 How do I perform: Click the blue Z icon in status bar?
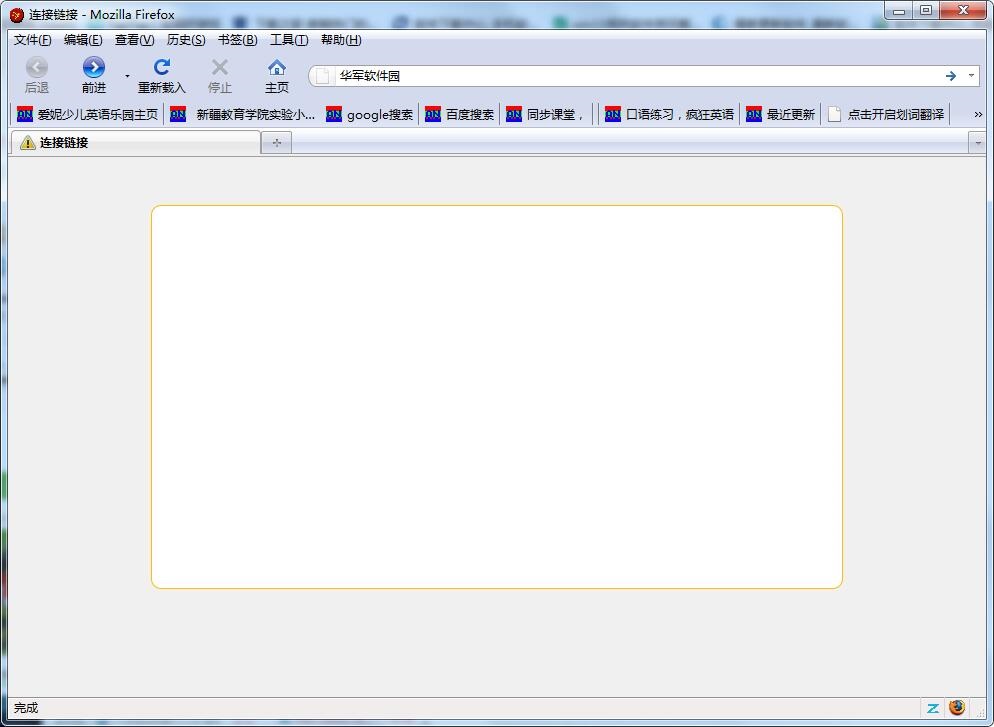[x=932, y=708]
